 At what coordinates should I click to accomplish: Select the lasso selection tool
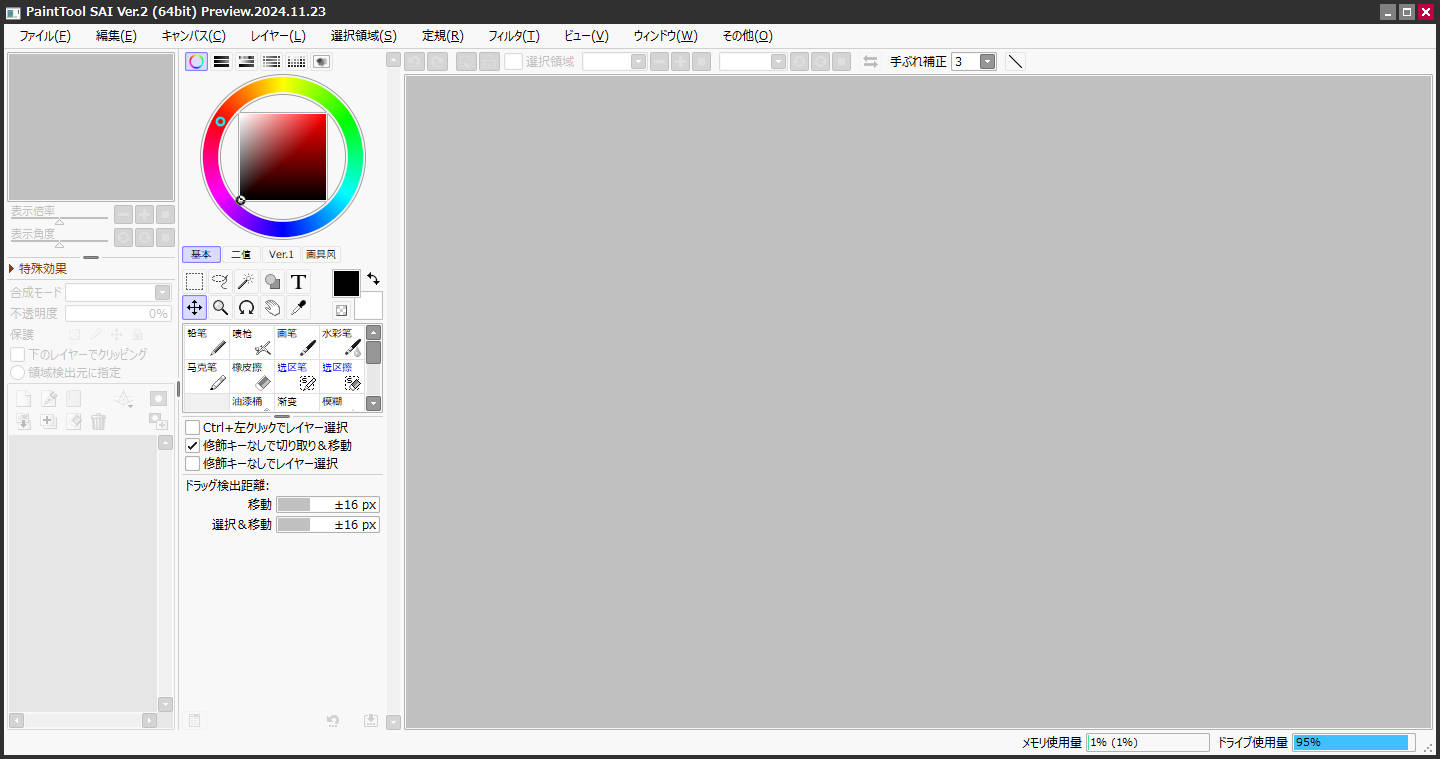click(x=221, y=282)
